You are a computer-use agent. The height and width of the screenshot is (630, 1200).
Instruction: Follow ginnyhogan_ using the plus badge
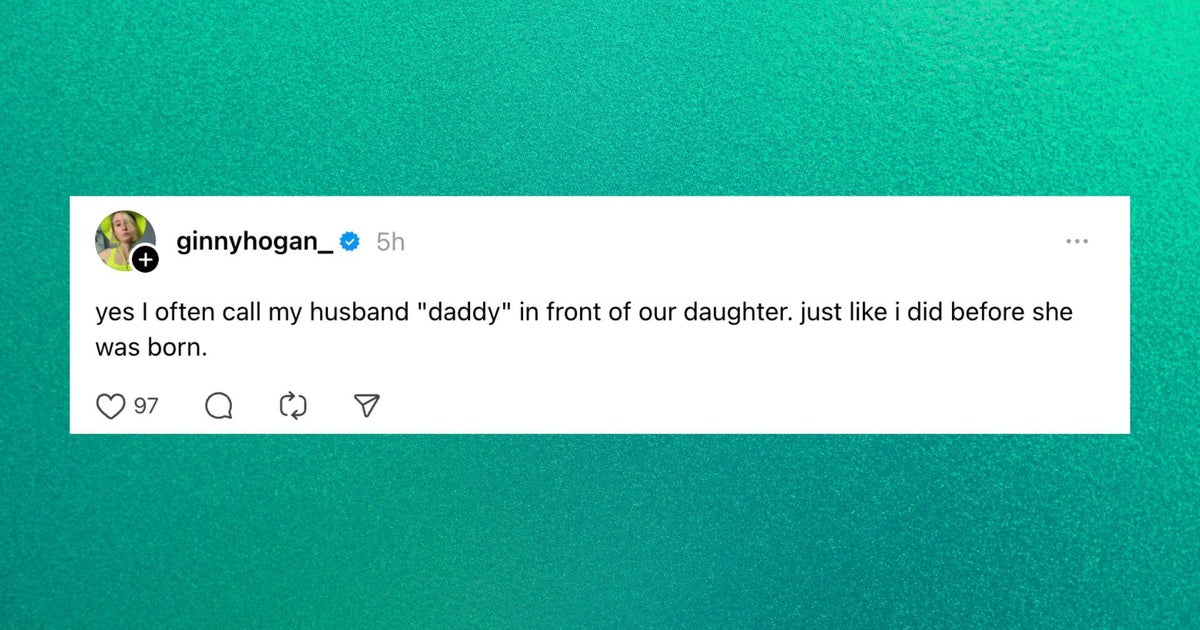pos(145,261)
